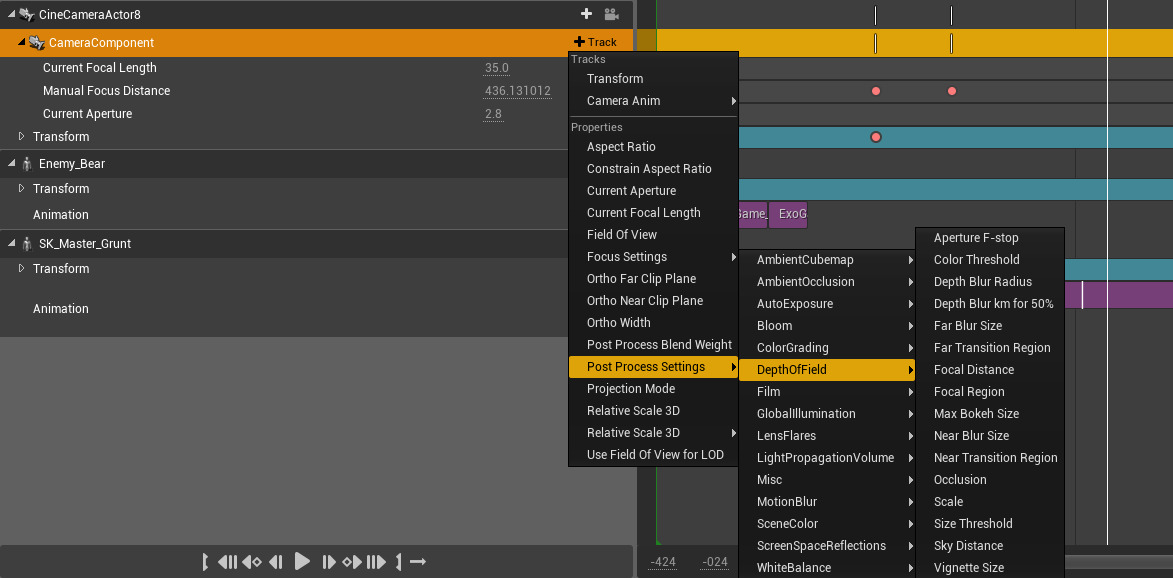Select the Manual Focus Distance keyframe on timeline

tap(876, 91)
